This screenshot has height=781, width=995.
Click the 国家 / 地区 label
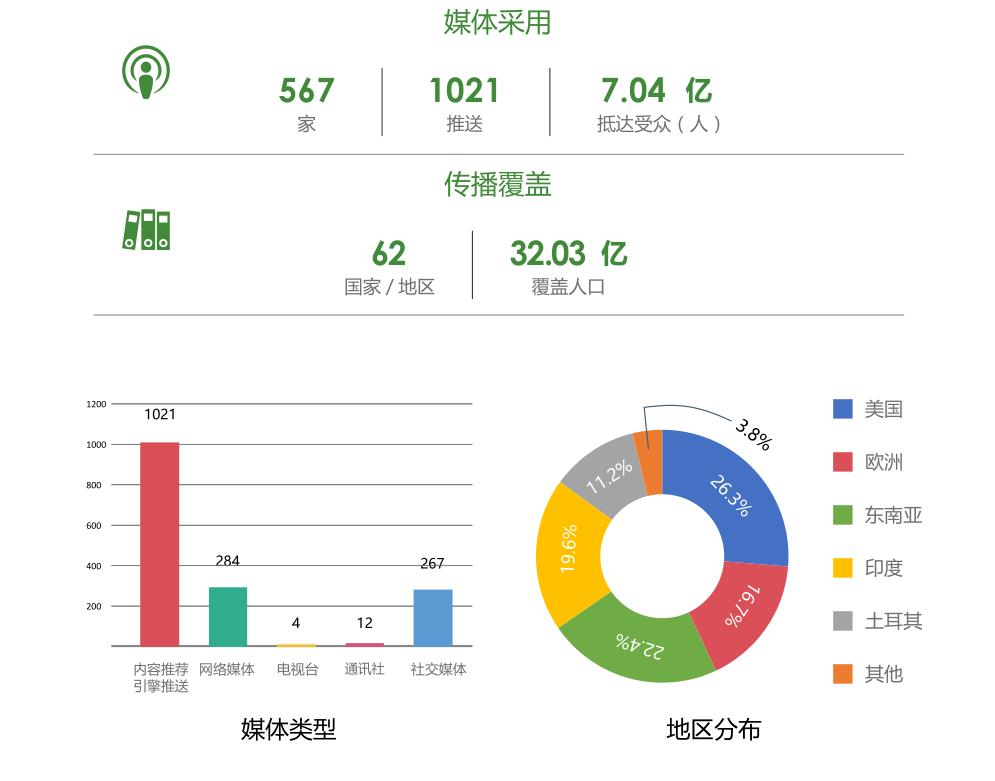pyautogui.click(x=389, y=287)
